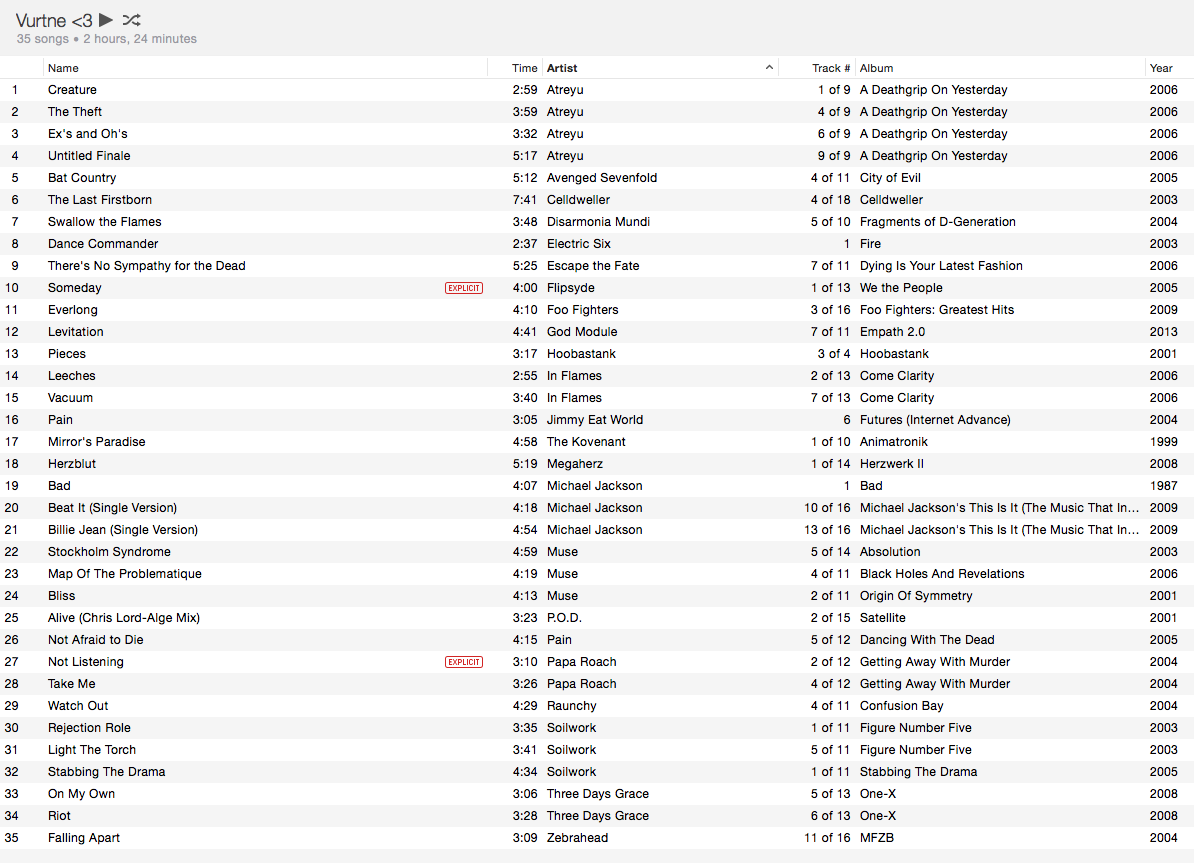Select song Stockholm Syndrome
The image size is (1194, 863).
[109, 552]
